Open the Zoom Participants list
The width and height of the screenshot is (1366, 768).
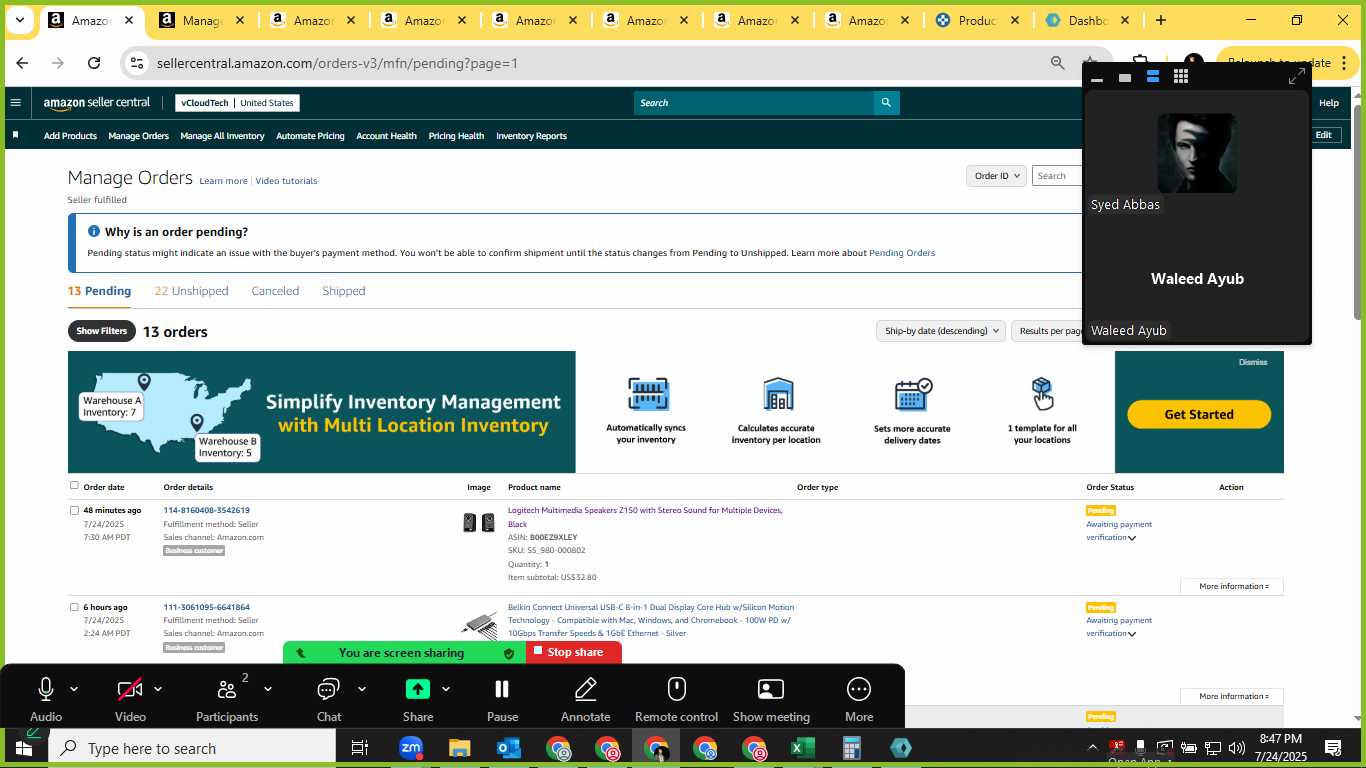tap(227, 699)
